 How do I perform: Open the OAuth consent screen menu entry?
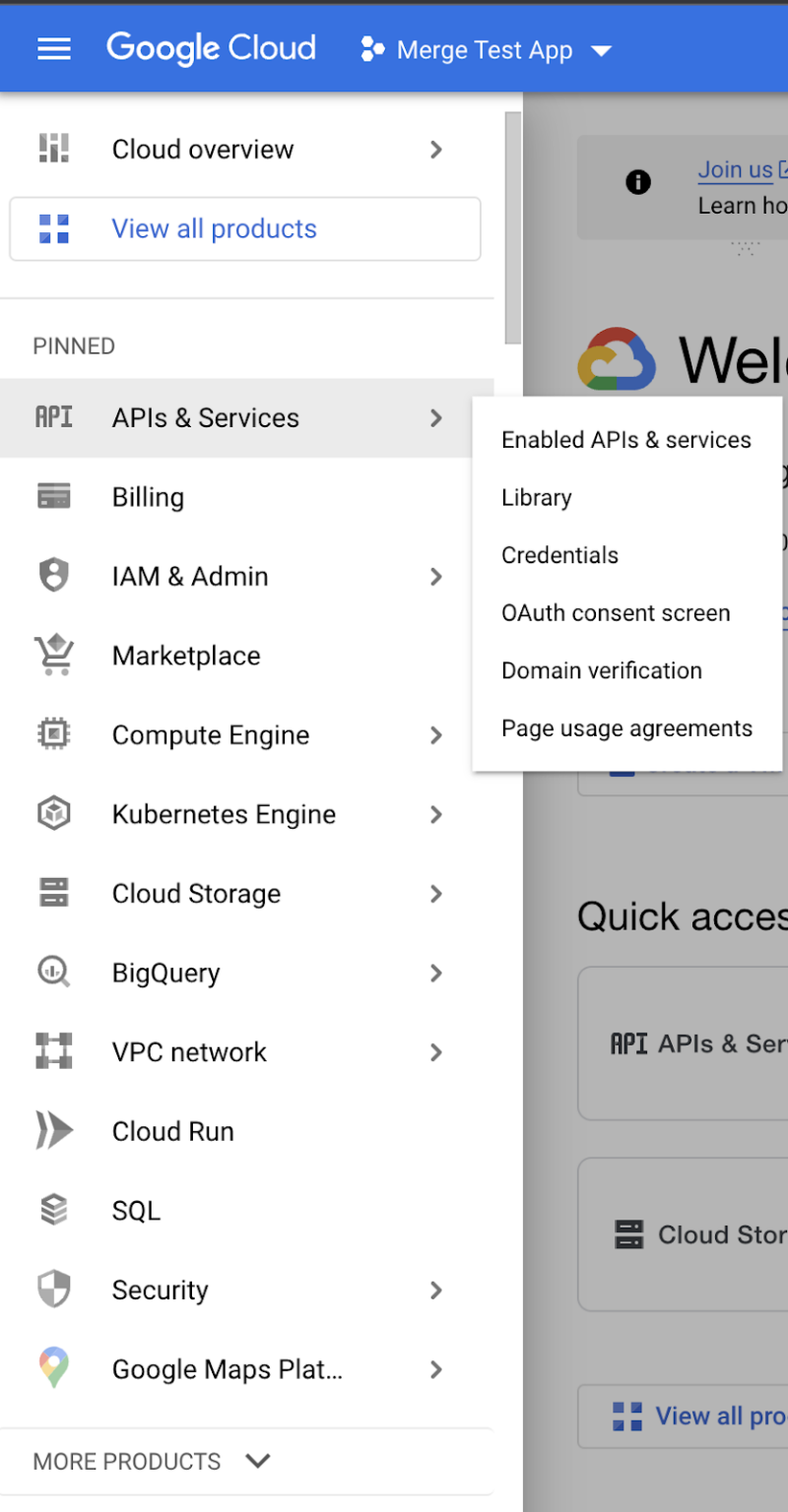click(x=616, y=612)
